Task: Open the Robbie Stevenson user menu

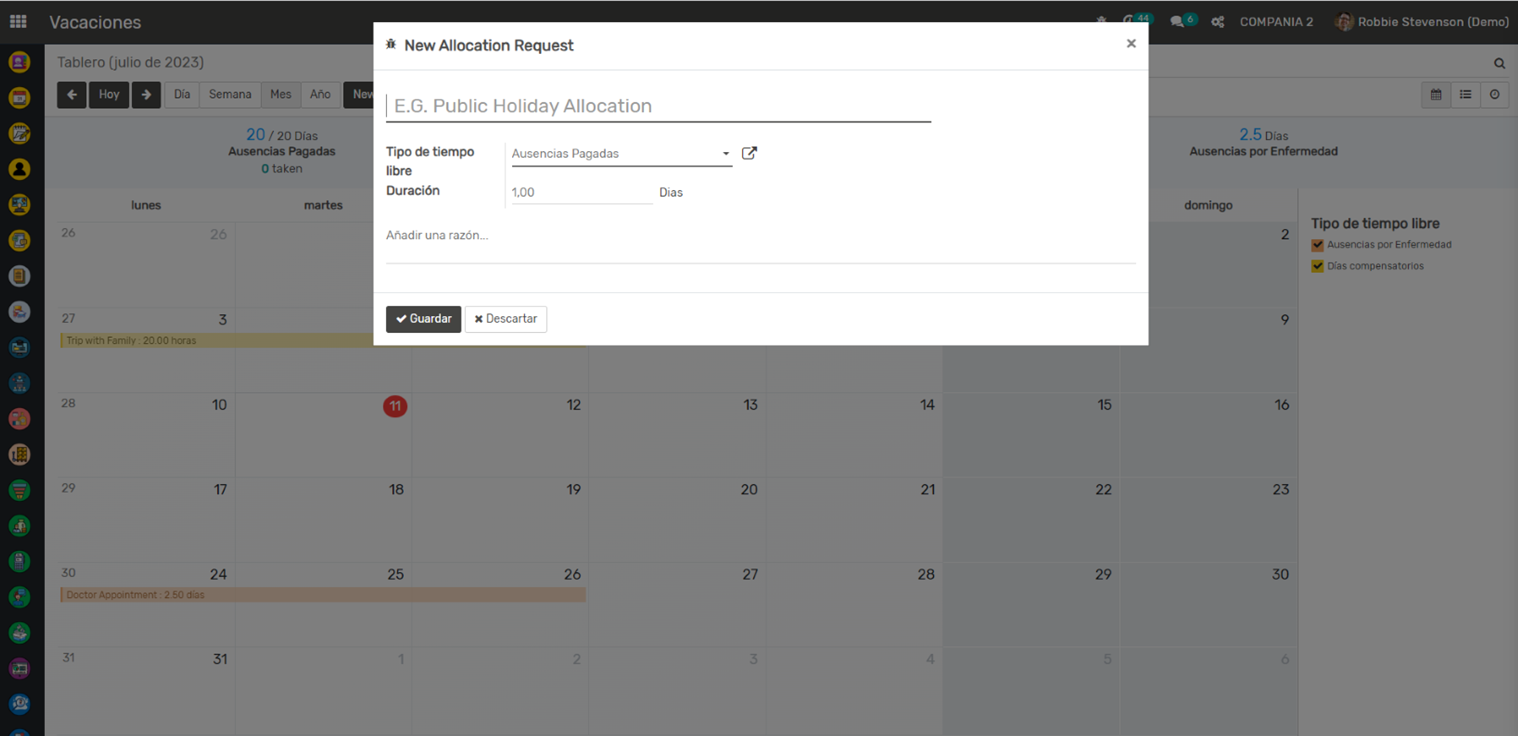Action: point(1422,22)
